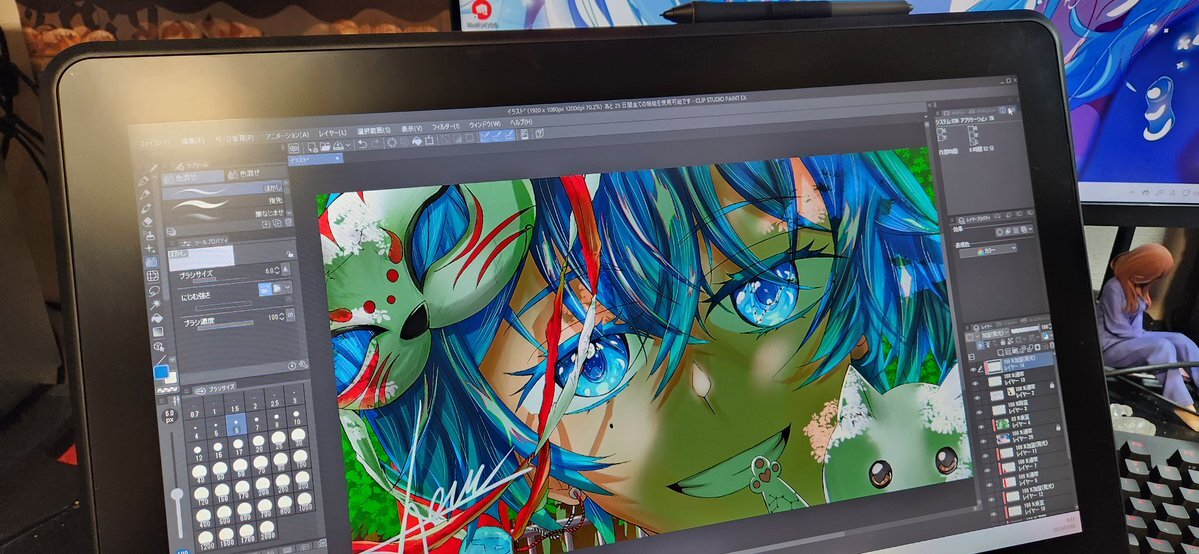Click the Clear (dotted circle) icon
This screenshot has height=554, width=1199.
pyautogui.click(x=392, y=142)
